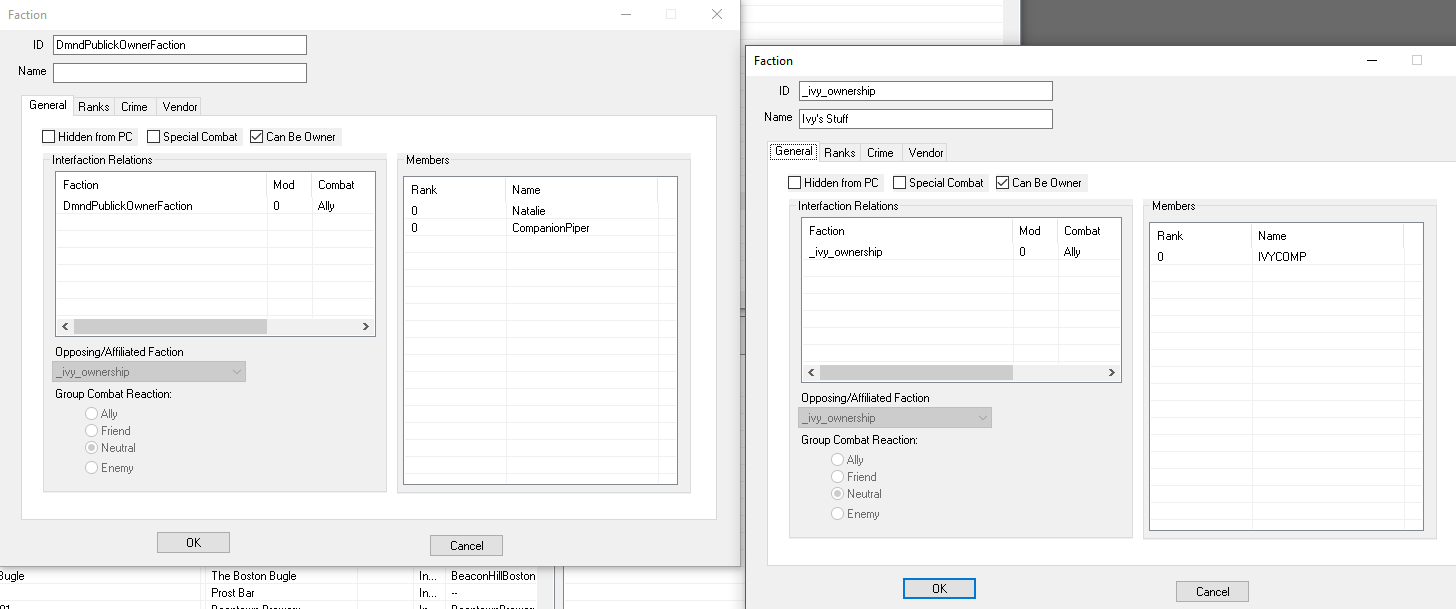Select _ivy_ownership row in Interfaction Relations list

click(961, 252)
